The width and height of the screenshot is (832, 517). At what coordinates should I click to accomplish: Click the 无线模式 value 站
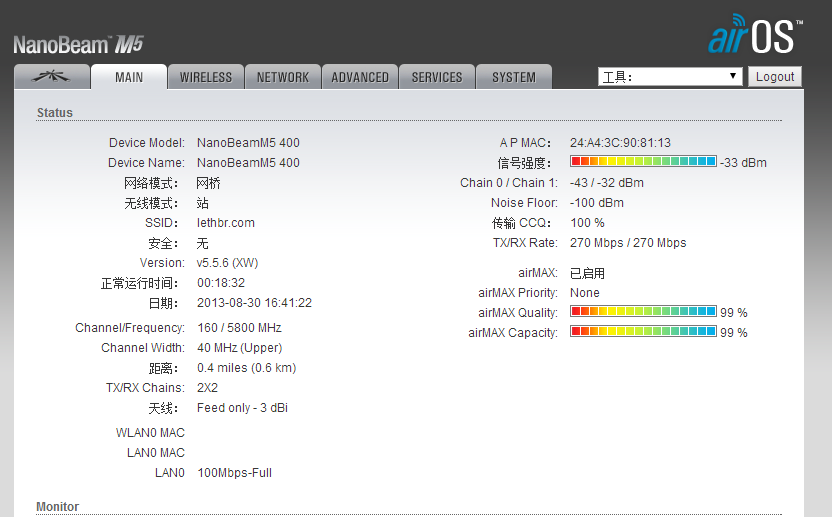click(x=202, y=203)
